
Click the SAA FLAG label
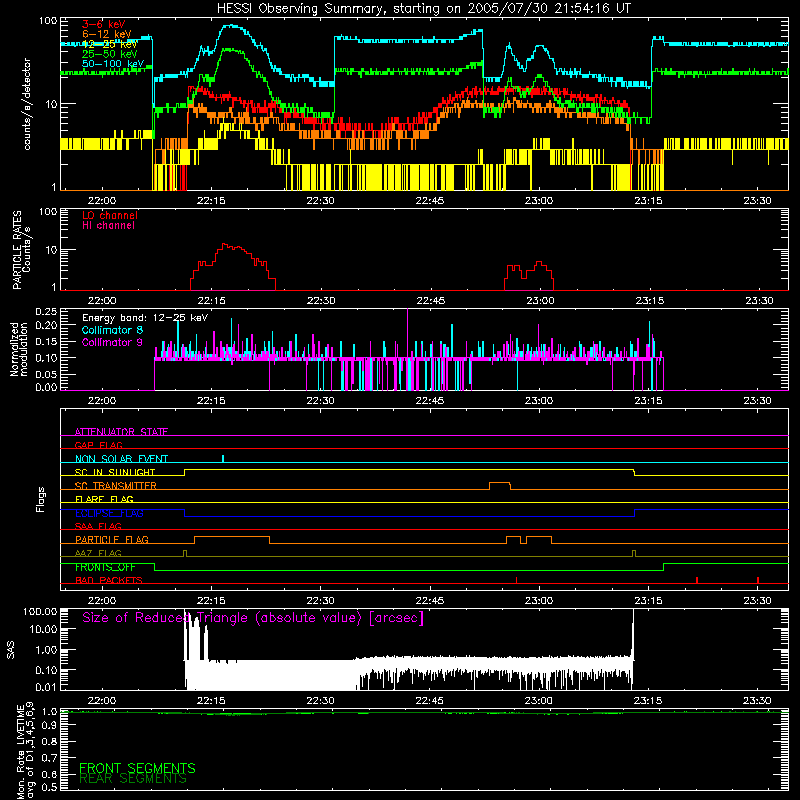(x=98, y=526)
